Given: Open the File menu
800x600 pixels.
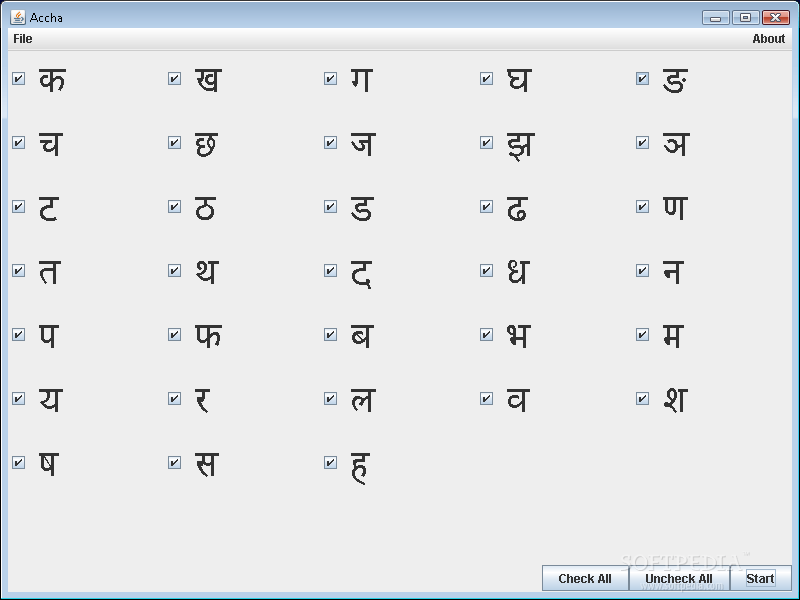Looking at the screenshot, I should 22,39.
